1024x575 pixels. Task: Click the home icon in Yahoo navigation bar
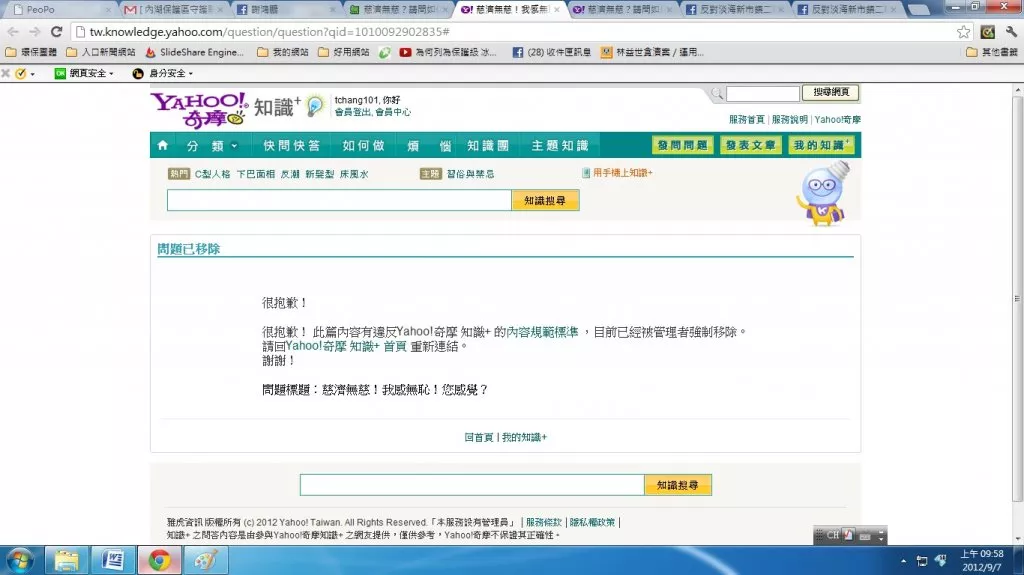pyautogui.click(x=163, y=146)
